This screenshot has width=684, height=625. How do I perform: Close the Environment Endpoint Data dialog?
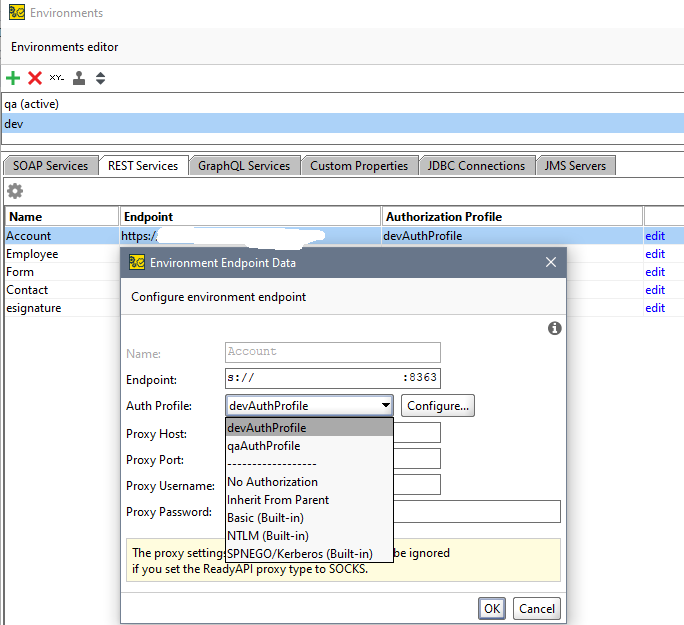coord(550,263)
